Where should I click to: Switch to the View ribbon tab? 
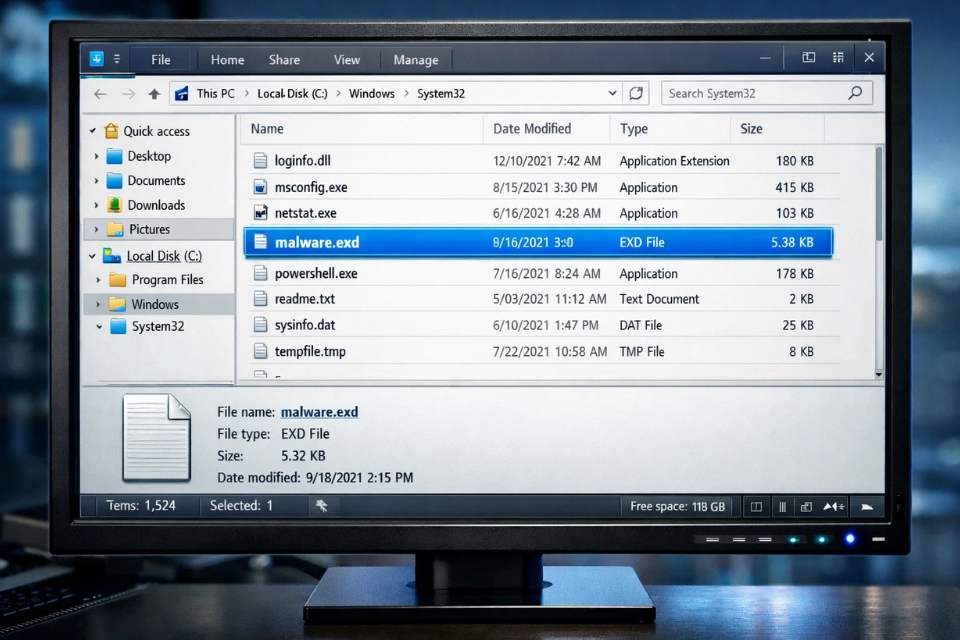click(346, 59)
